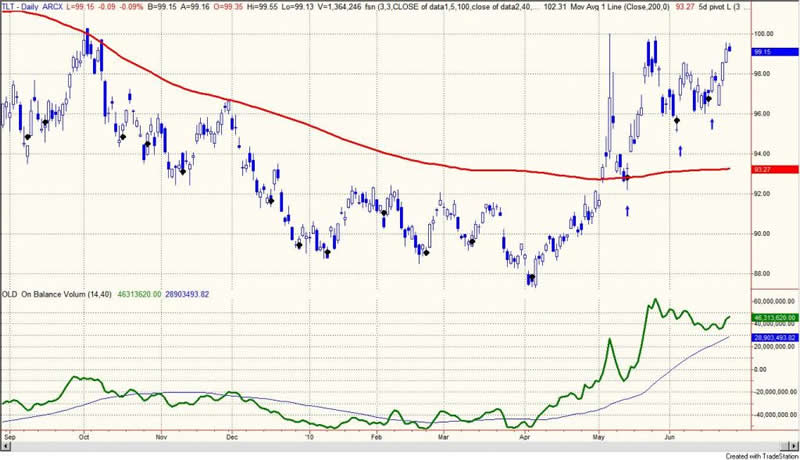Click the black diamond marker in early June

[676, 121]
